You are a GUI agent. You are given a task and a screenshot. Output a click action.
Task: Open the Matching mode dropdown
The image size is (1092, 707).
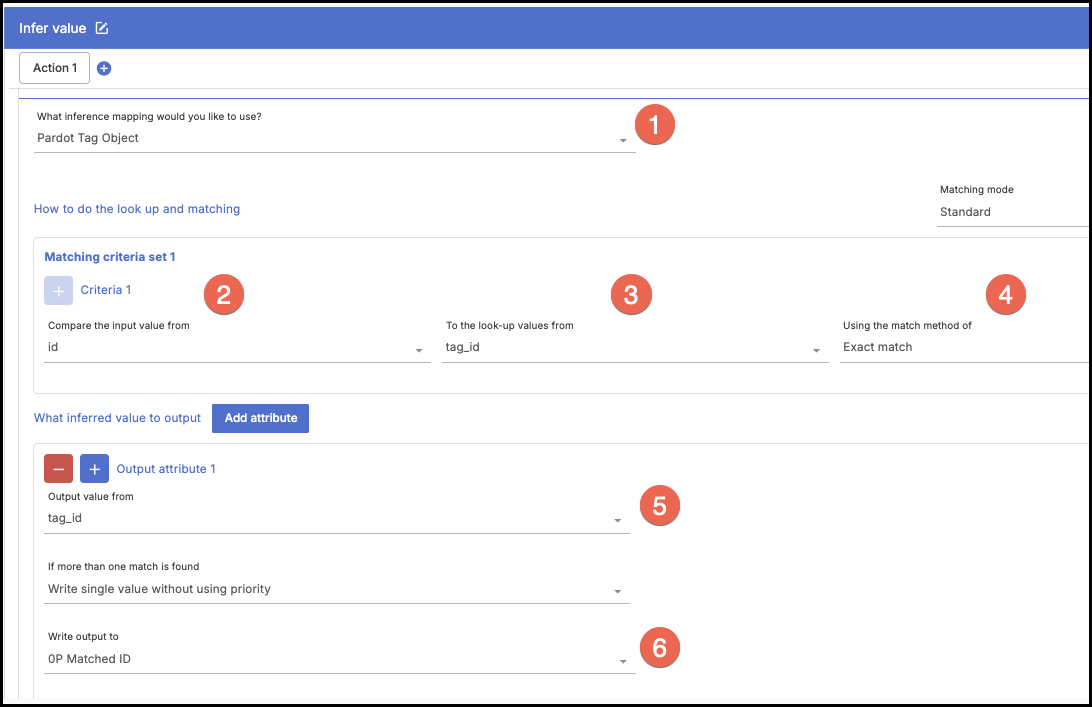(x=1012, y=212)
